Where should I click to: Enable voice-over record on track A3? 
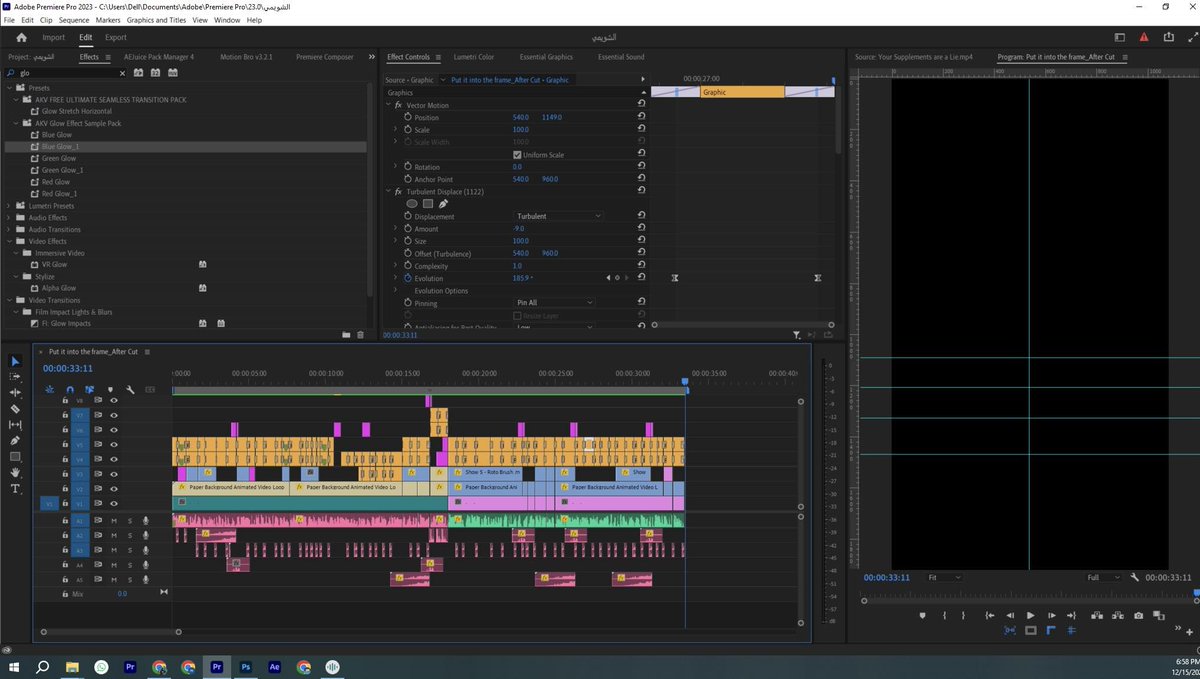coord(145,550)
